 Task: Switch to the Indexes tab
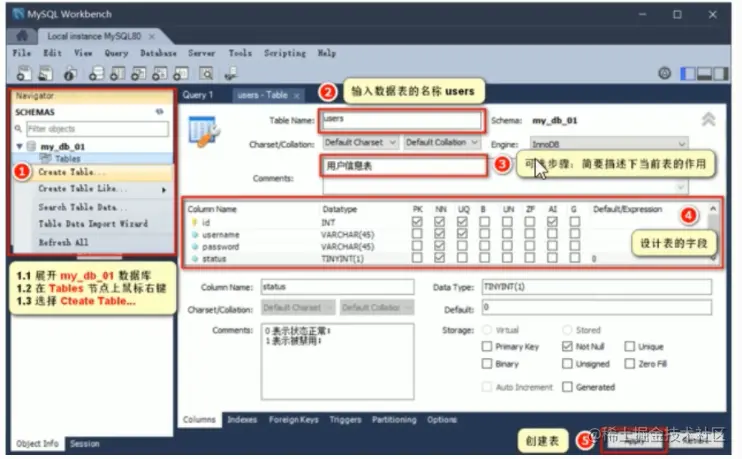(x=242, y=420)
